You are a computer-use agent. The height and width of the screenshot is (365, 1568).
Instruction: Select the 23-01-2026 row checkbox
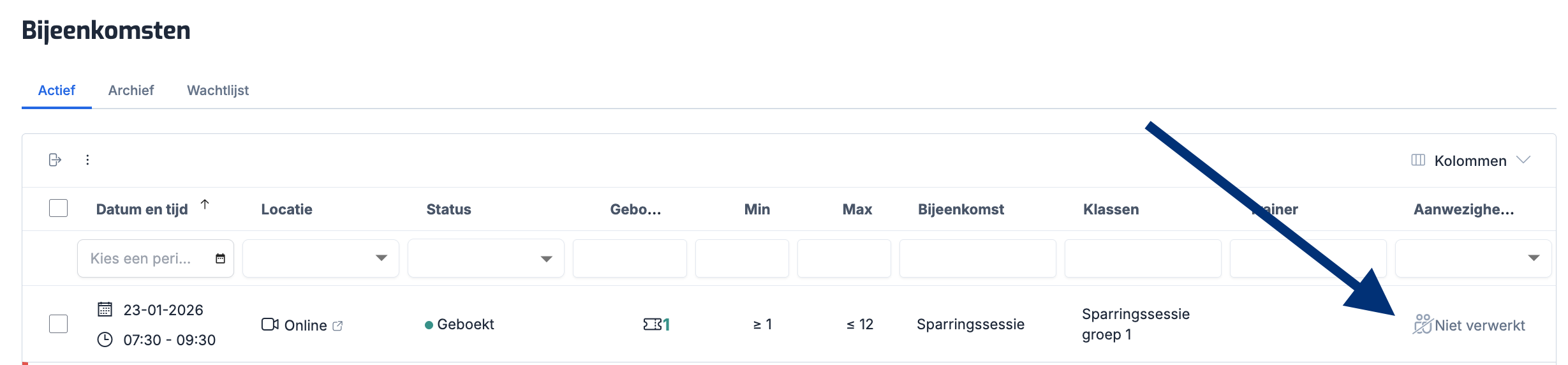(x=58, y=324)
